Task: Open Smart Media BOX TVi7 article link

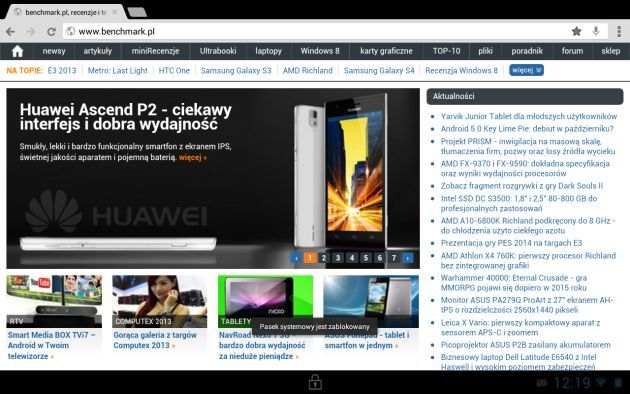Action: (x=52, y=345)
